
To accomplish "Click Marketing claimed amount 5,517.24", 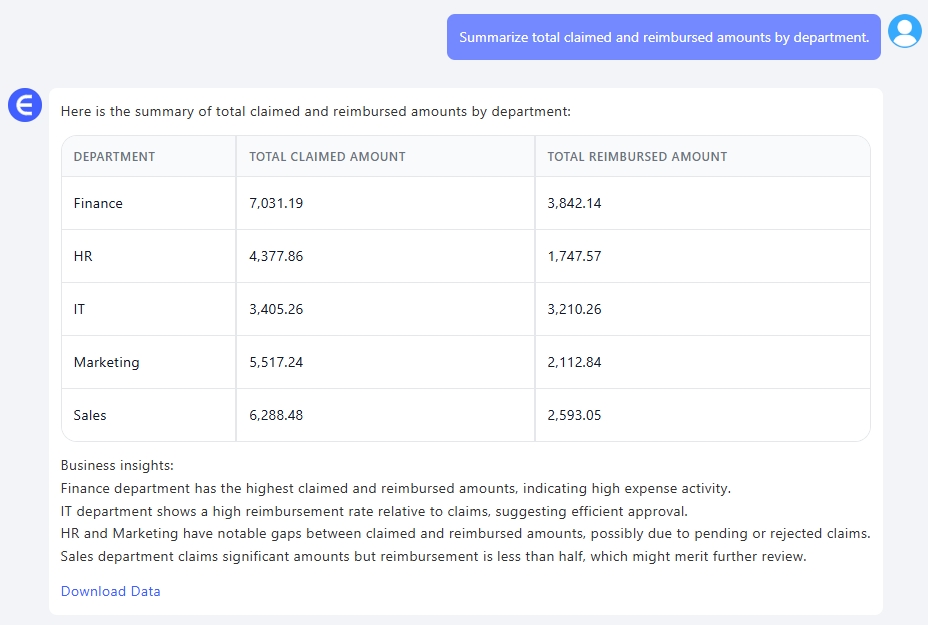I will pos(276,362).
